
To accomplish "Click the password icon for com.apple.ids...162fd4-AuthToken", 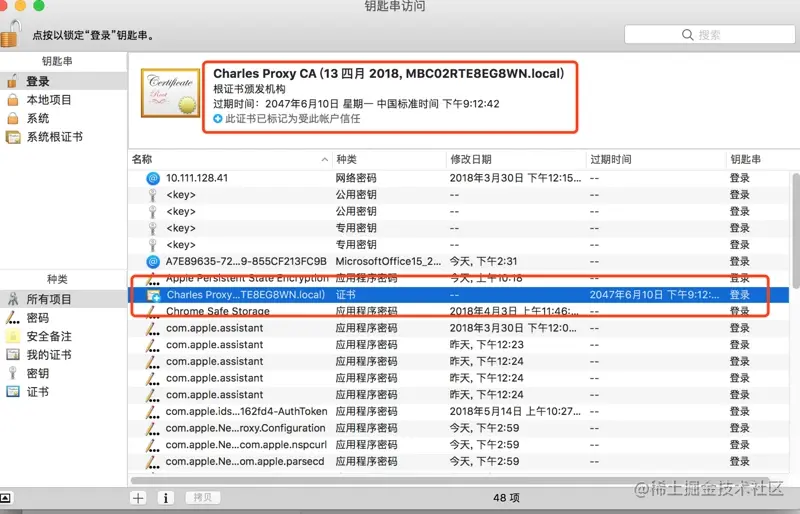I will coord(152,411).
